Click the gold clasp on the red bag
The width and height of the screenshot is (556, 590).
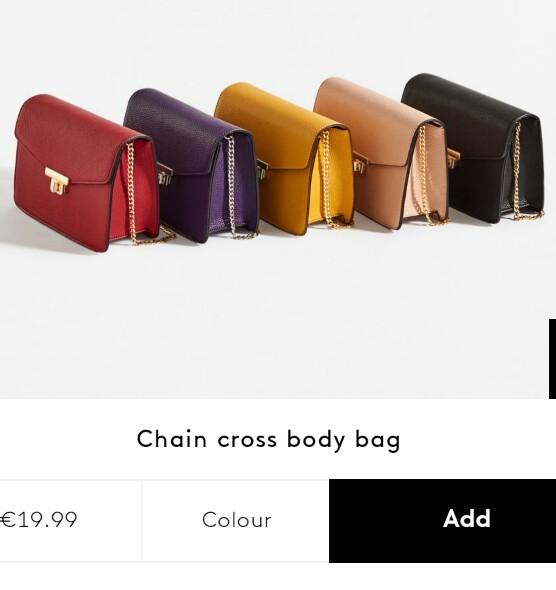57,181
